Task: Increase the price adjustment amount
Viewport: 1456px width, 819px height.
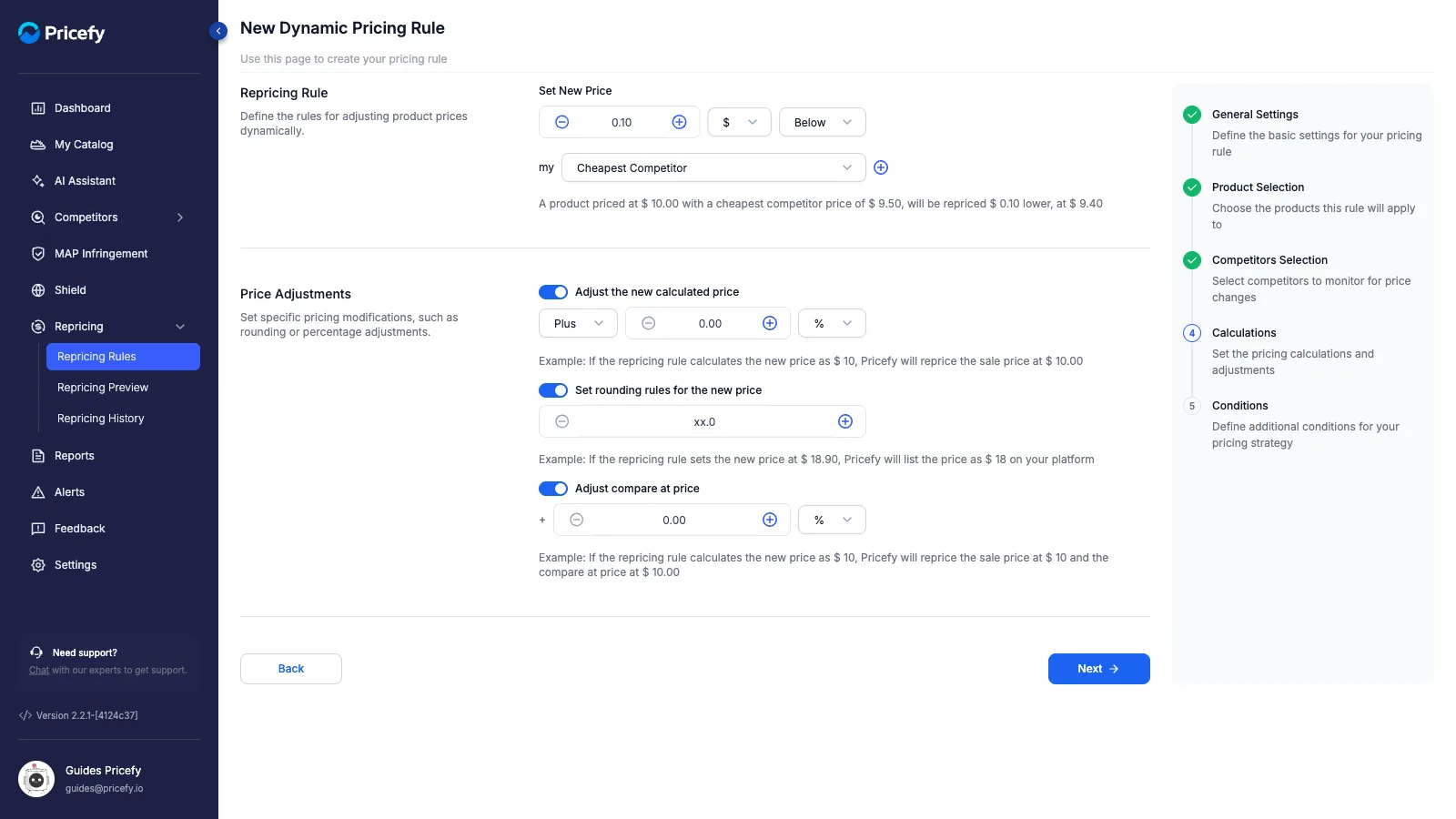Action: 770,323
